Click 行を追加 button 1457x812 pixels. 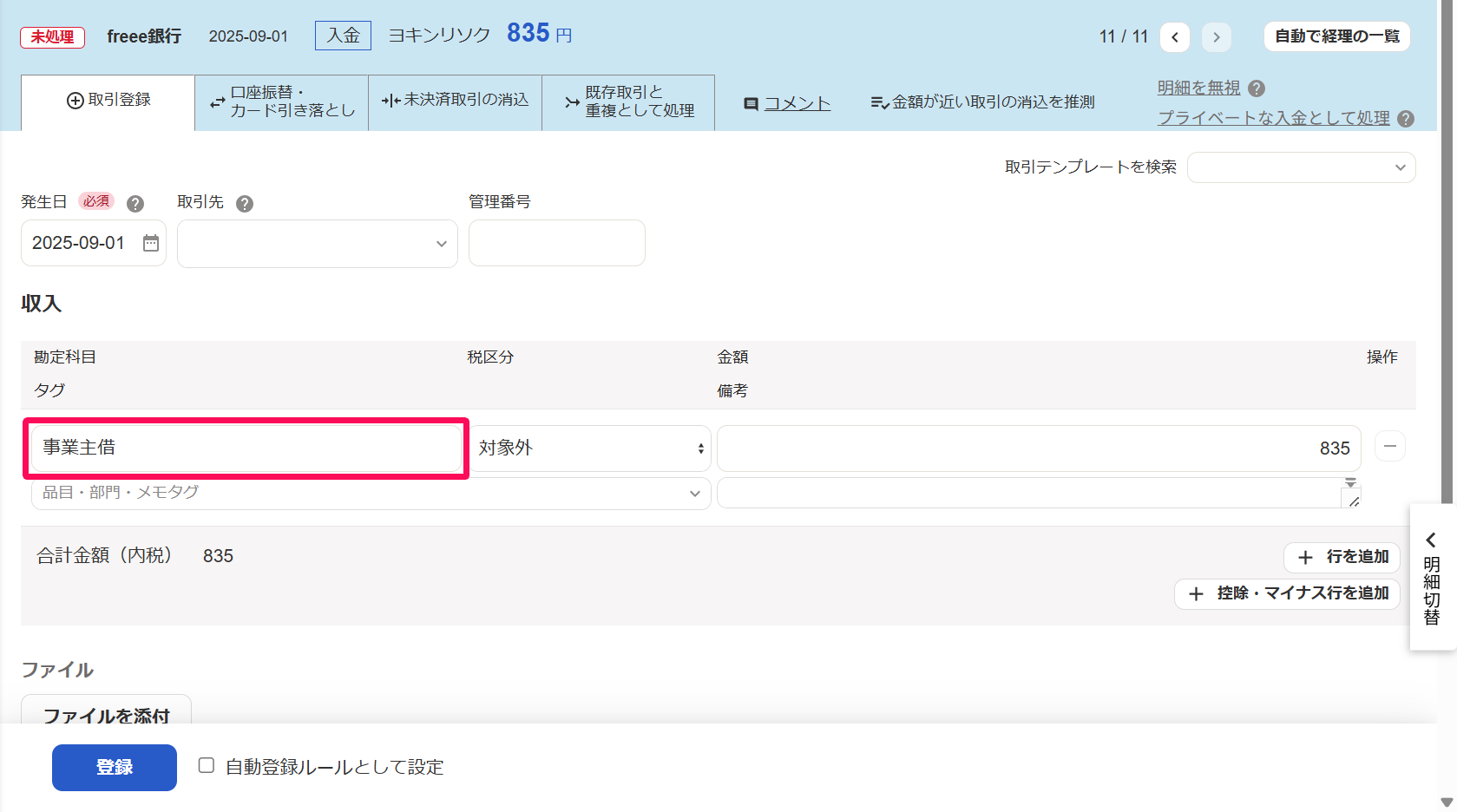(x=1342, y=557)
